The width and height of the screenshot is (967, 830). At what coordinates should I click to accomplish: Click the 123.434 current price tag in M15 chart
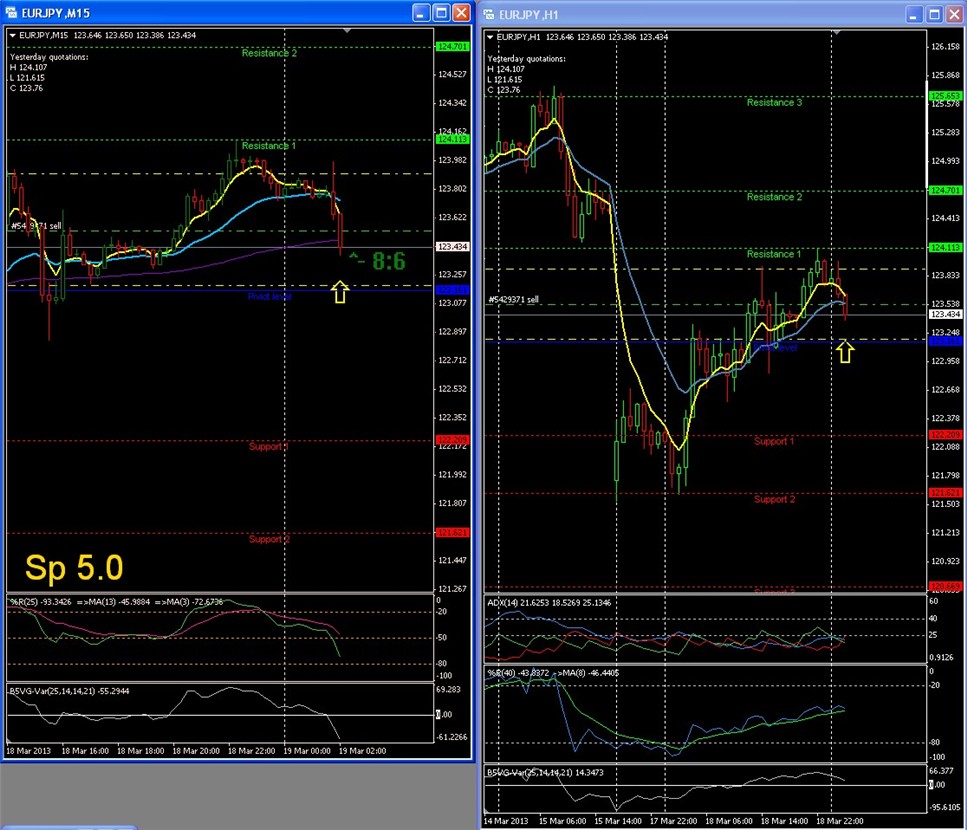pyautogui.click(x=453, y=247)
